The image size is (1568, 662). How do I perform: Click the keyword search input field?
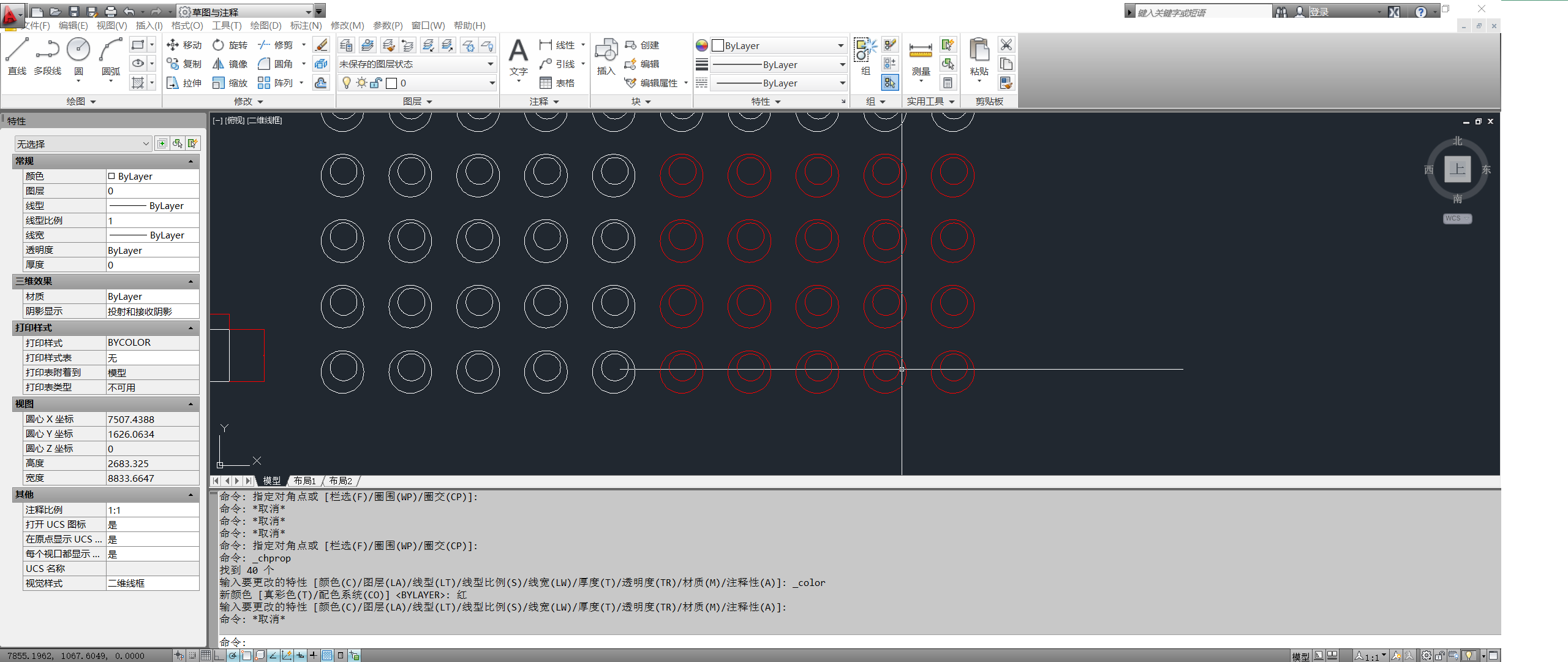[1204, 12]
